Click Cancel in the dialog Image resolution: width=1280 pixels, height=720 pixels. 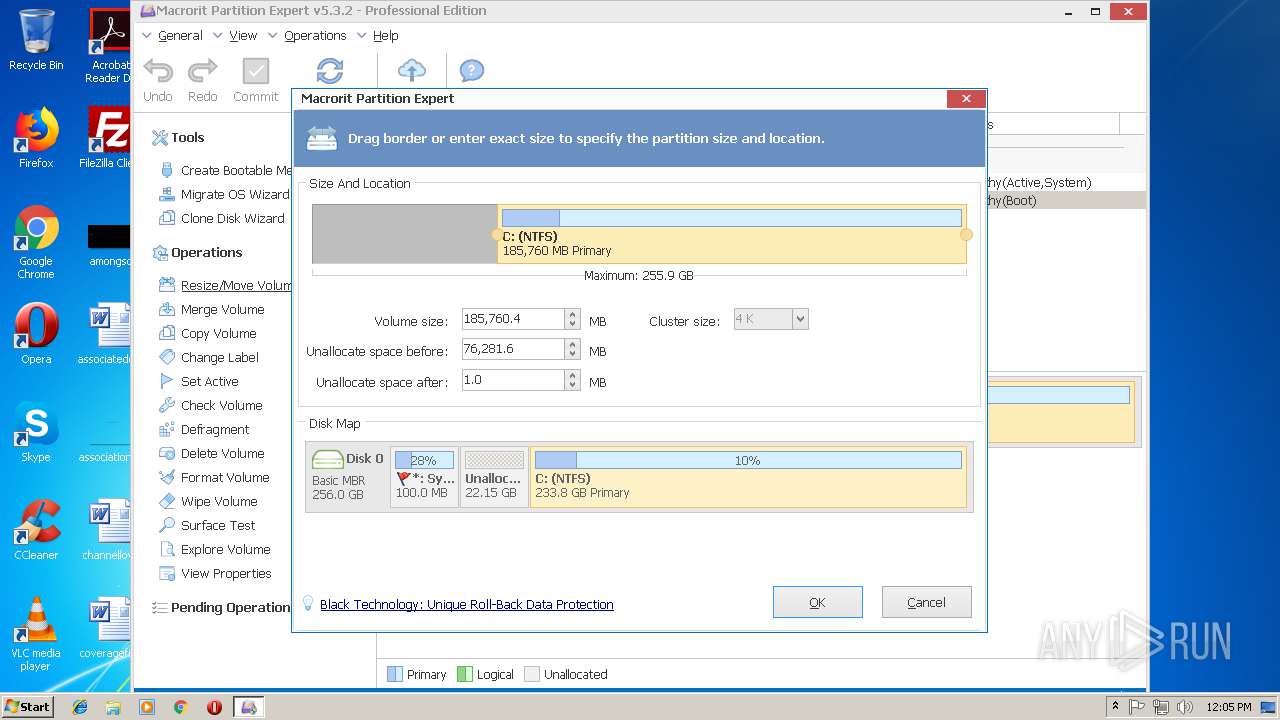[926, 602]
